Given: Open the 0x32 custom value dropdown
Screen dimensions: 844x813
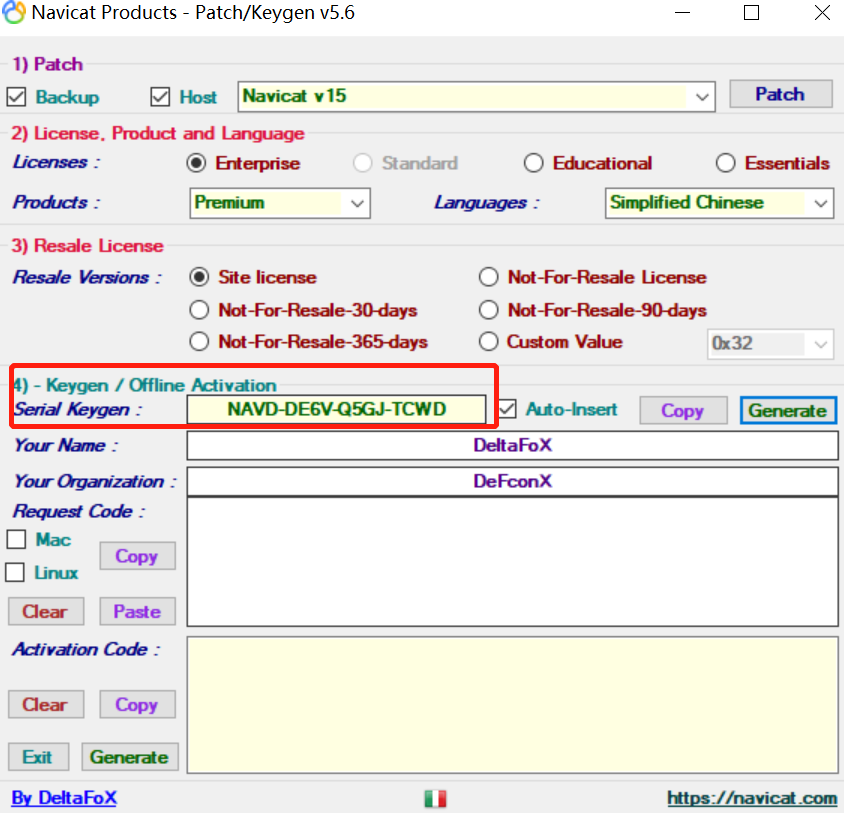Looking at the screenshot, I should pos(770,344).
